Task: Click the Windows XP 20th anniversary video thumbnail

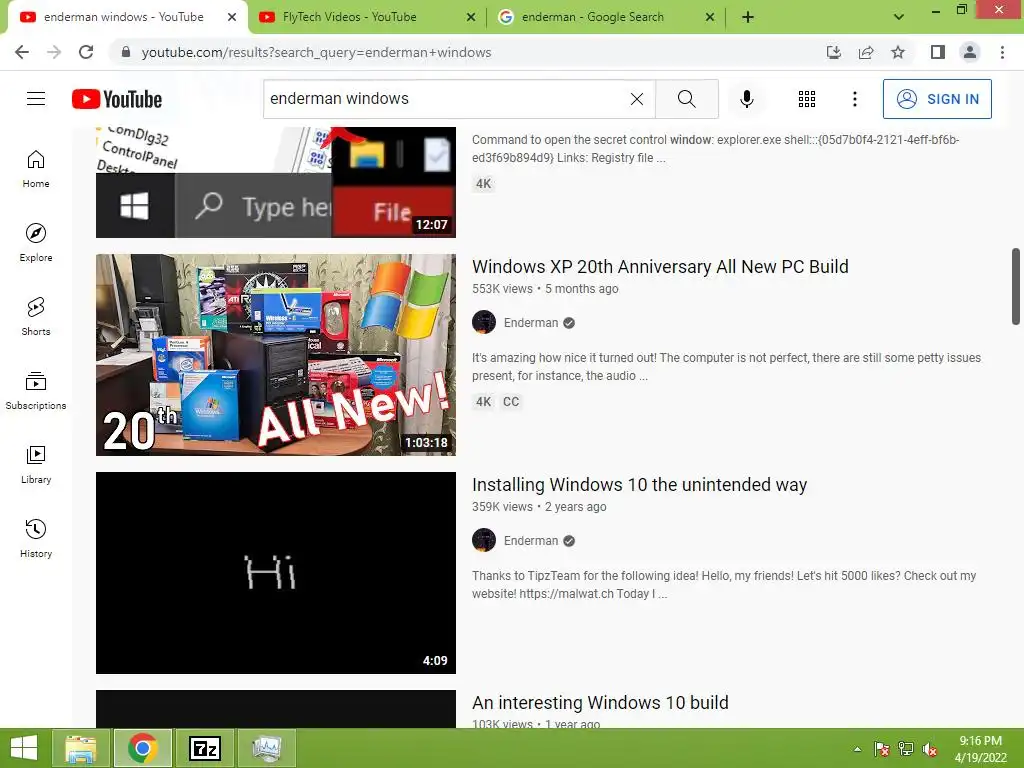Action: [276, 355]
